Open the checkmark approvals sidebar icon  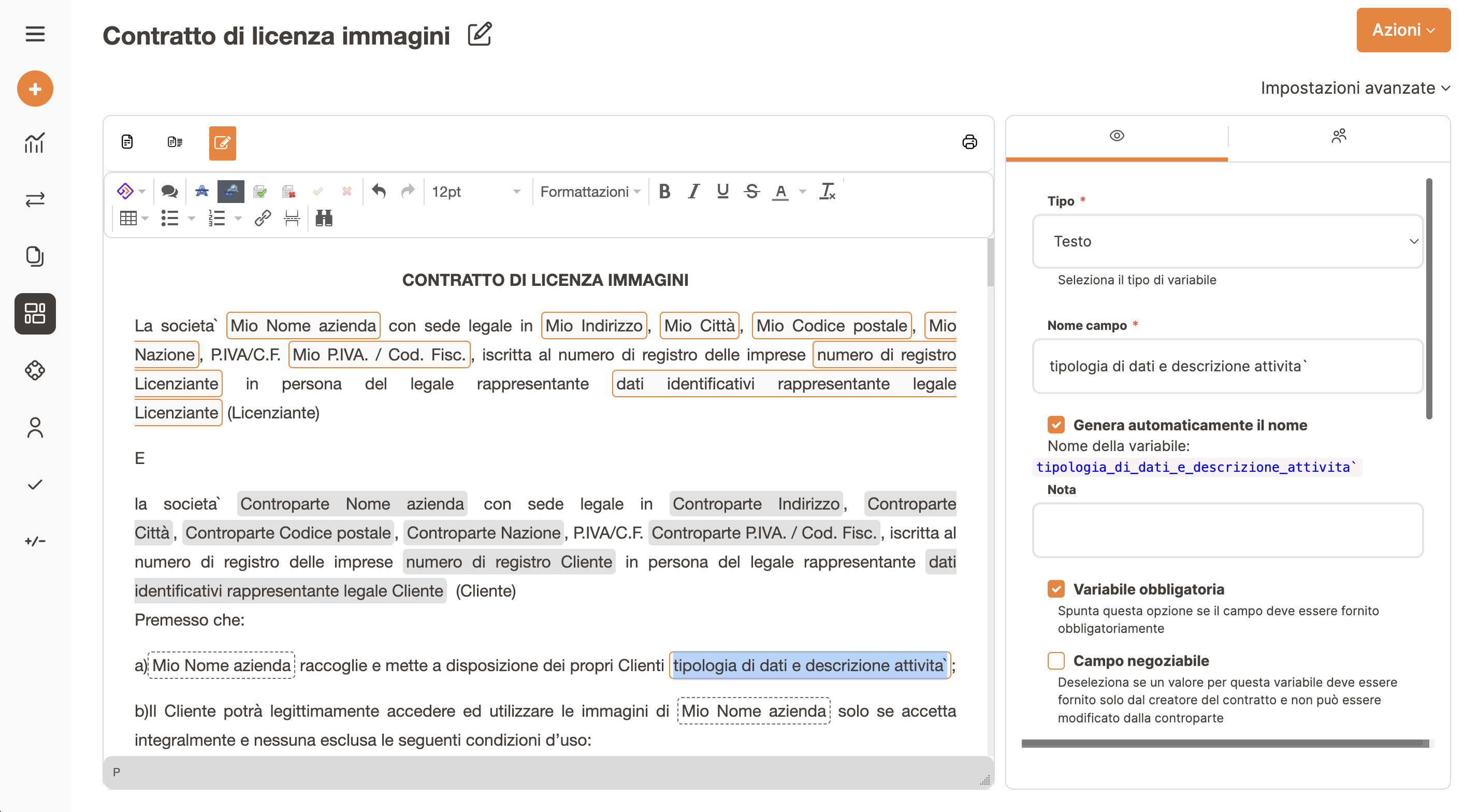click(x=35, y=484)
